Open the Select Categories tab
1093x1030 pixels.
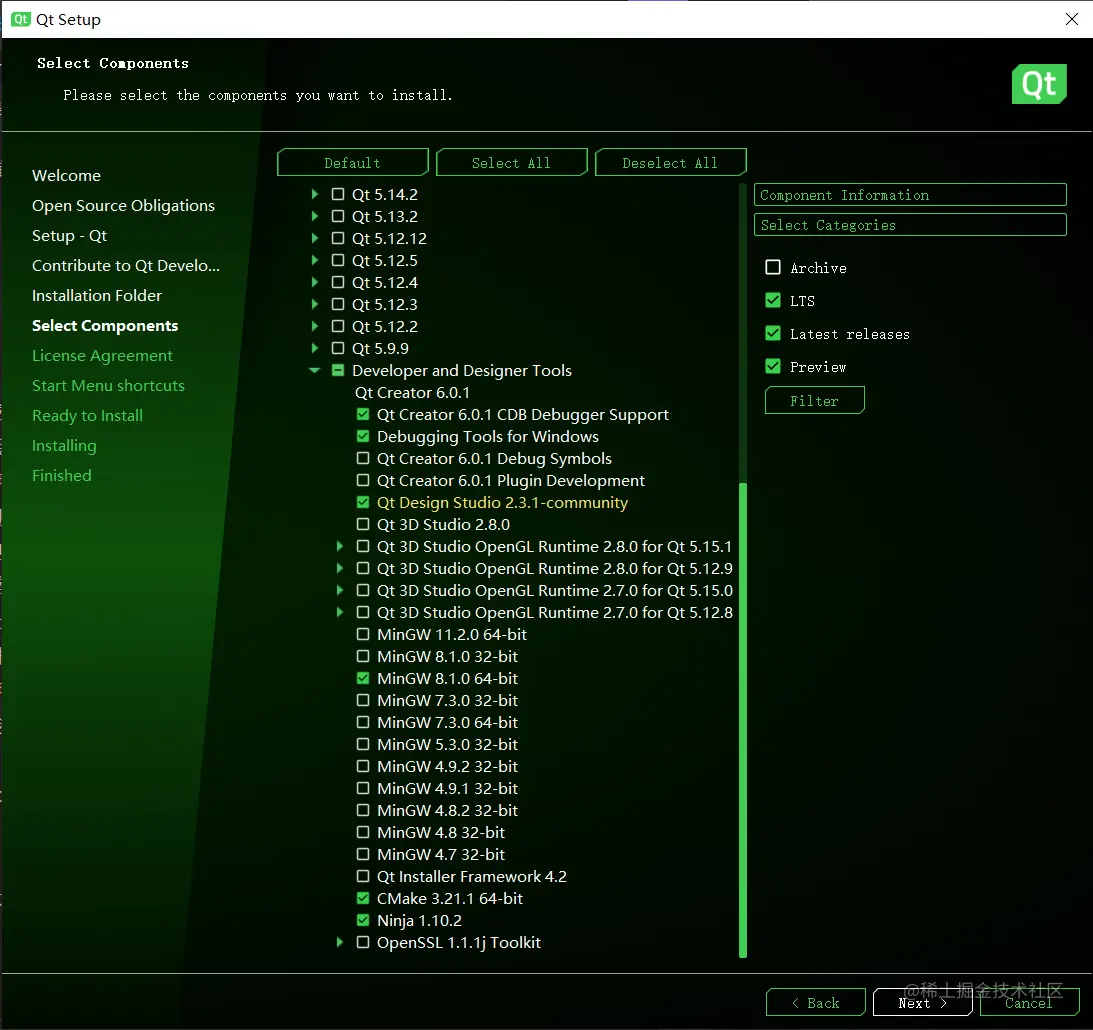910,225
